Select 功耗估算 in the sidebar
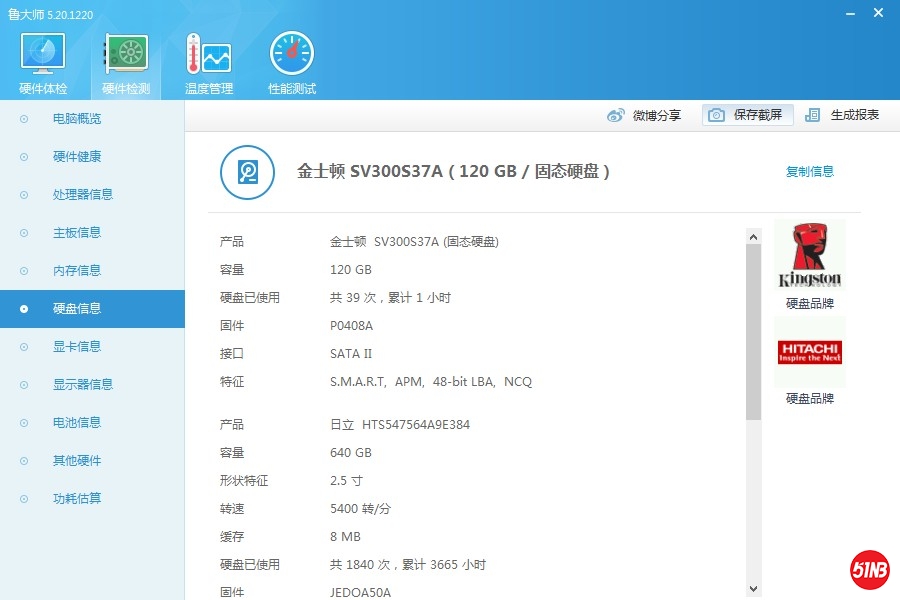900x600 pixels. pos(92,498)
